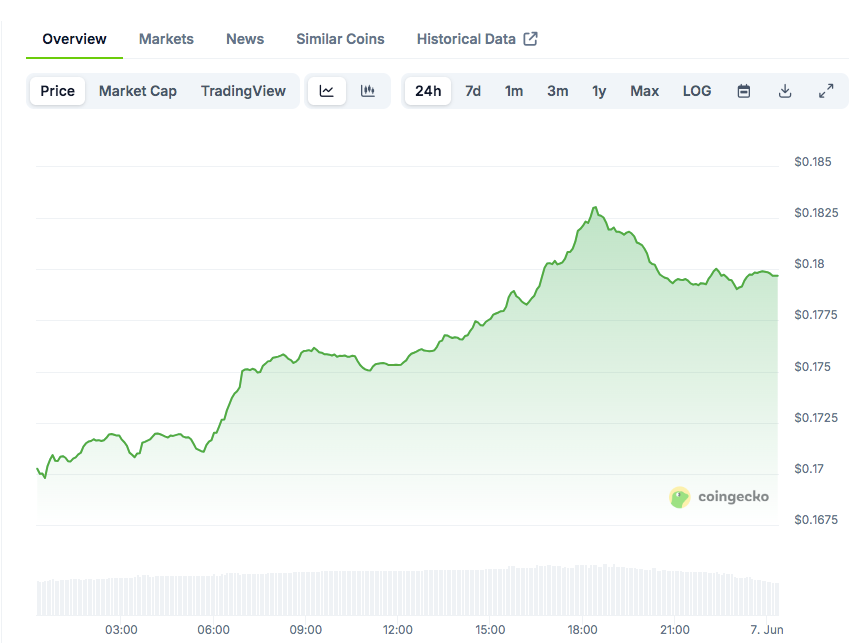Click the CoinGecko logo watermark
The height and width of the screenshot is (643, 857).
(x=719, y=497)
